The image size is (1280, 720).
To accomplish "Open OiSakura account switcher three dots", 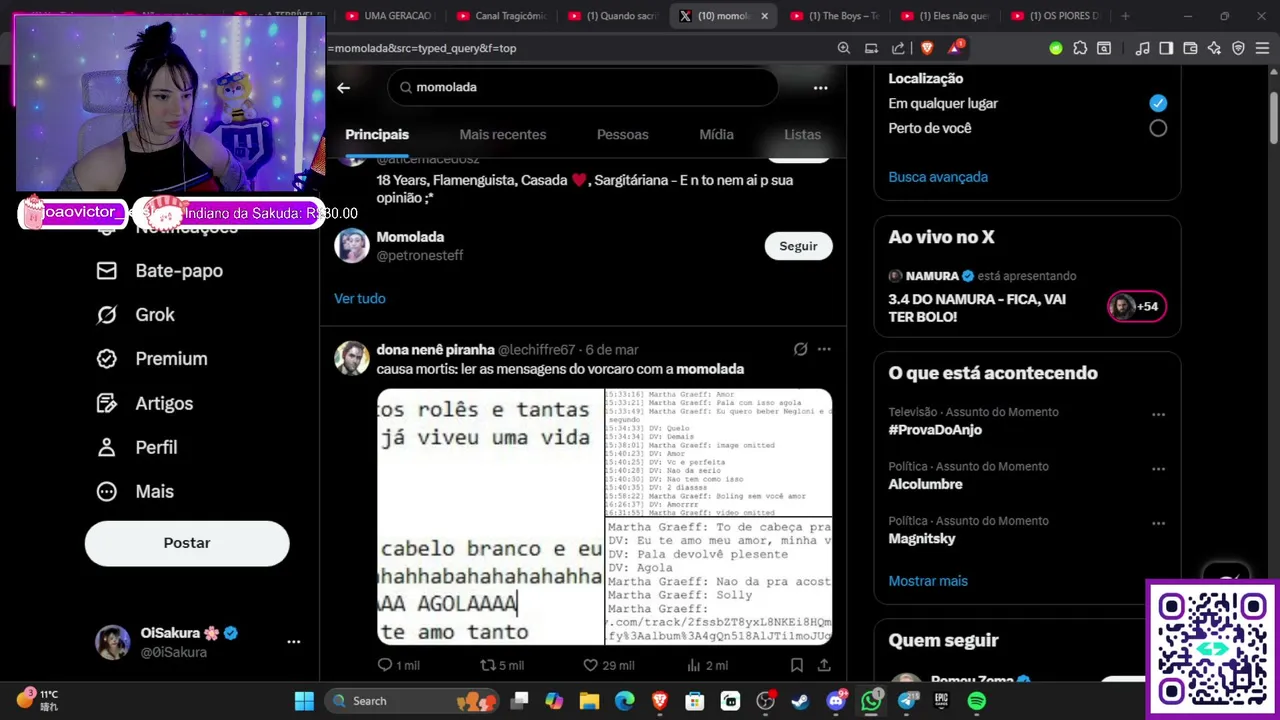I will pos(293,642).
